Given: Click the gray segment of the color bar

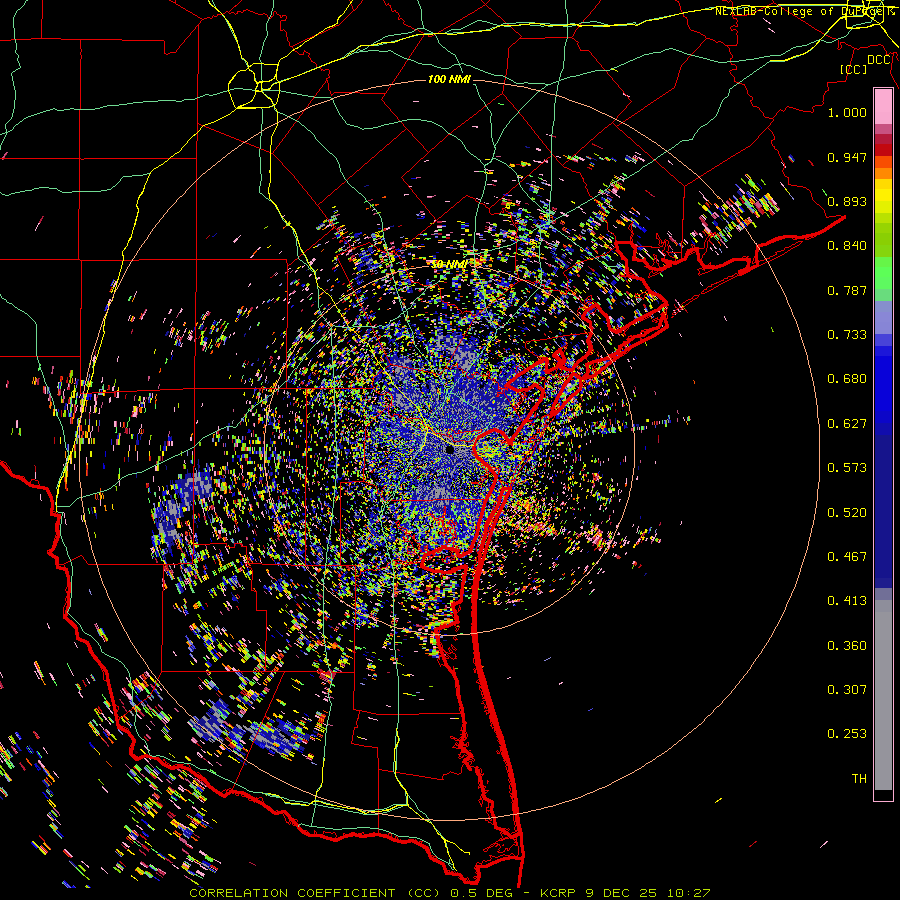Looking at the screenshot, I should click(x=883, y=695).
